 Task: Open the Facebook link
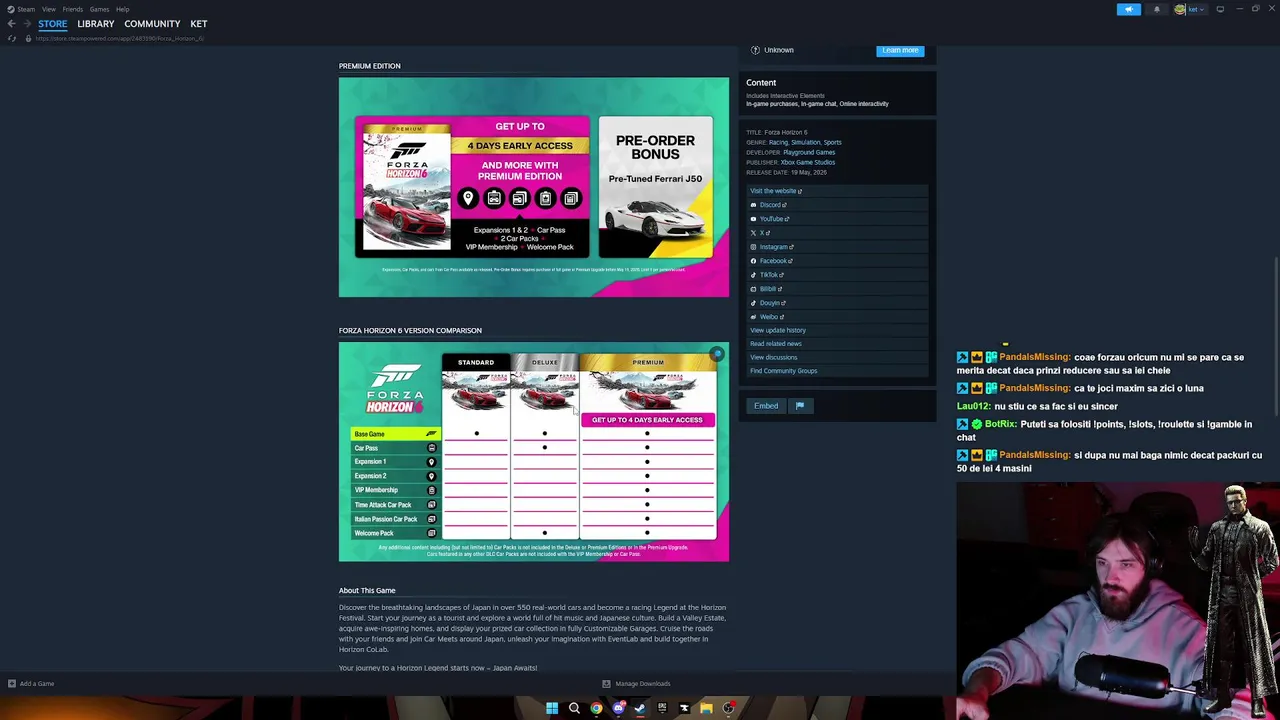(x=771, y=260)
